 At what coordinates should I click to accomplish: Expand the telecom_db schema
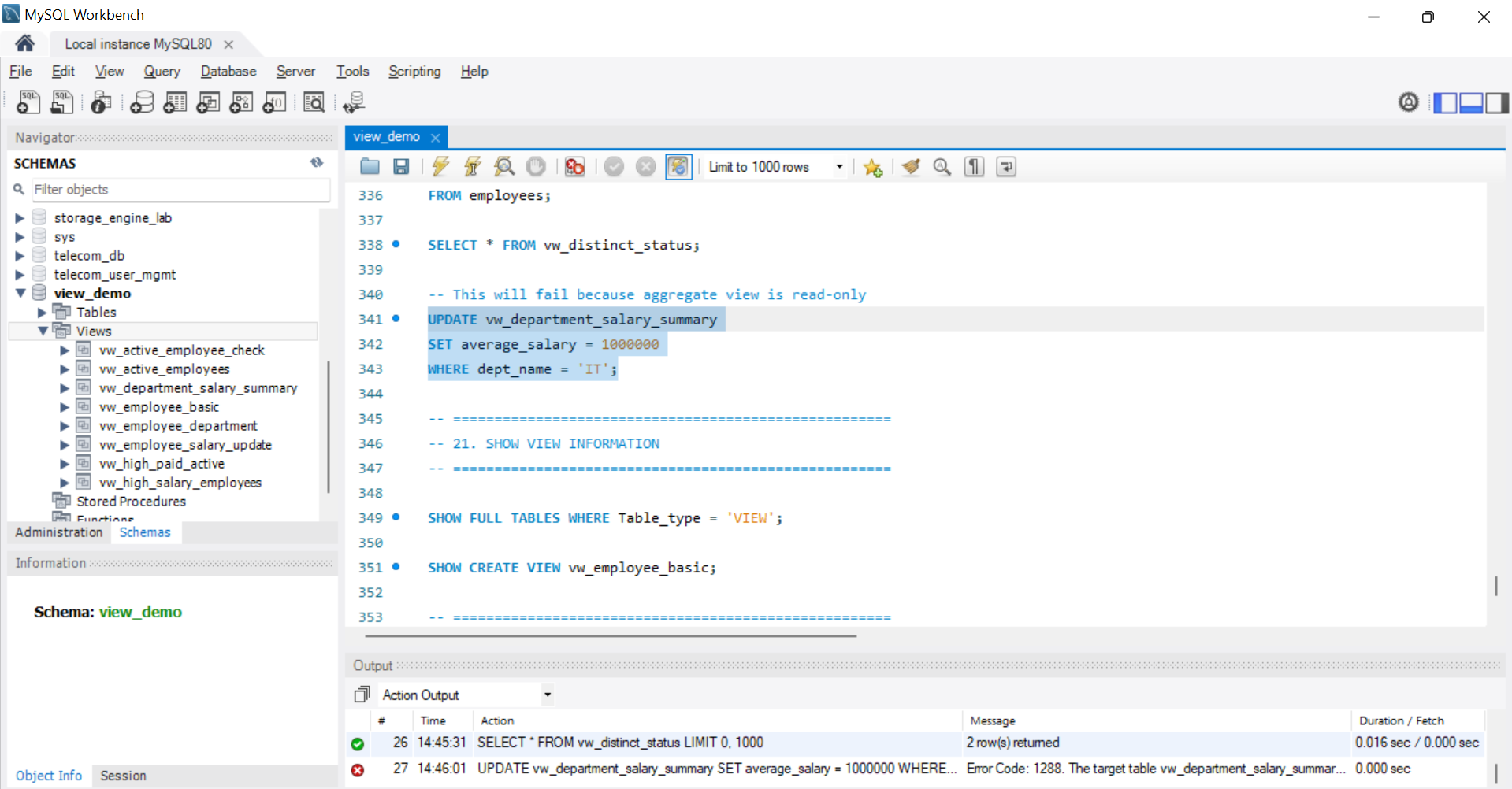(x=20, y=256)
